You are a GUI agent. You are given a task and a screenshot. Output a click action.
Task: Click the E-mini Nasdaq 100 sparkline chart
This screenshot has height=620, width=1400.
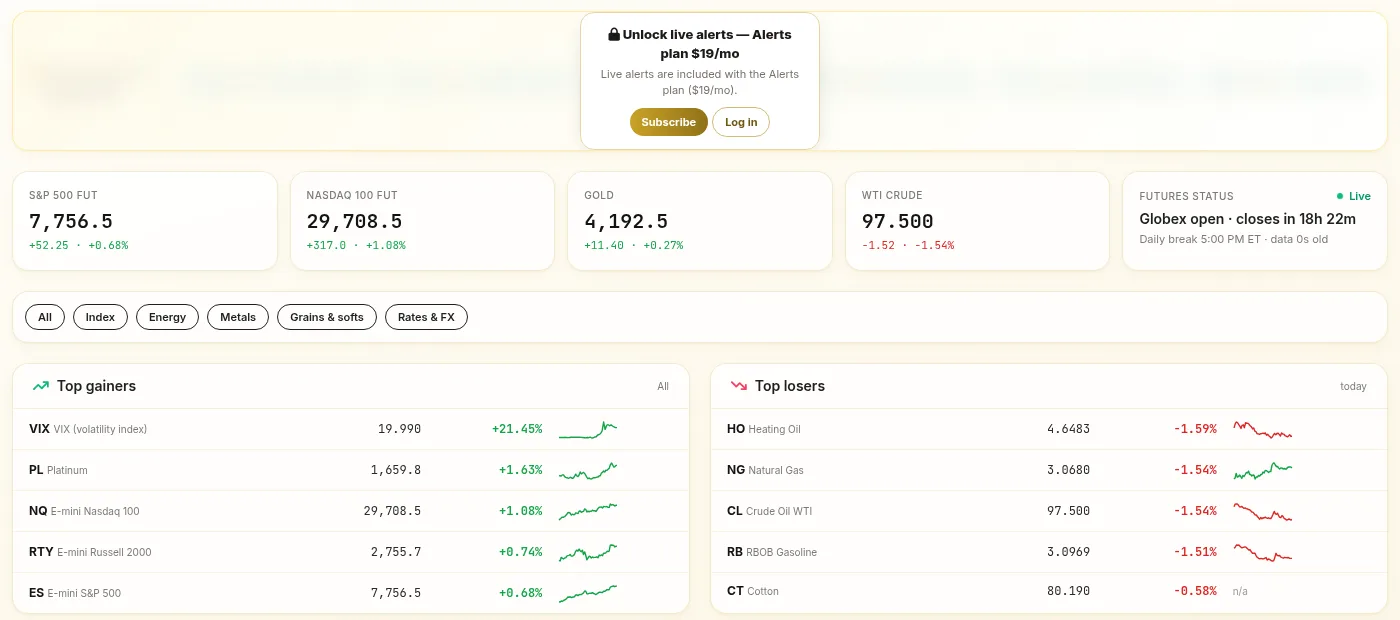click(x=588, y=511)
